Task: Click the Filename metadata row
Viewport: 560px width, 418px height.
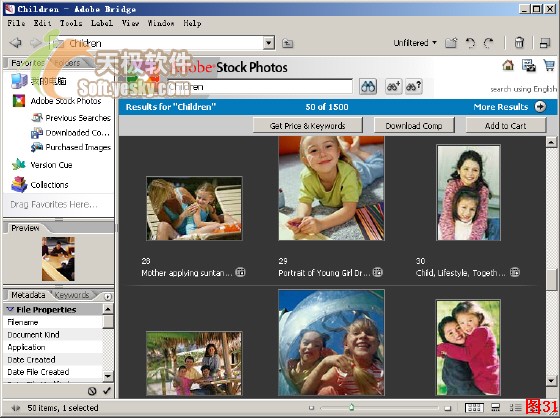Action: click(53, 322)
